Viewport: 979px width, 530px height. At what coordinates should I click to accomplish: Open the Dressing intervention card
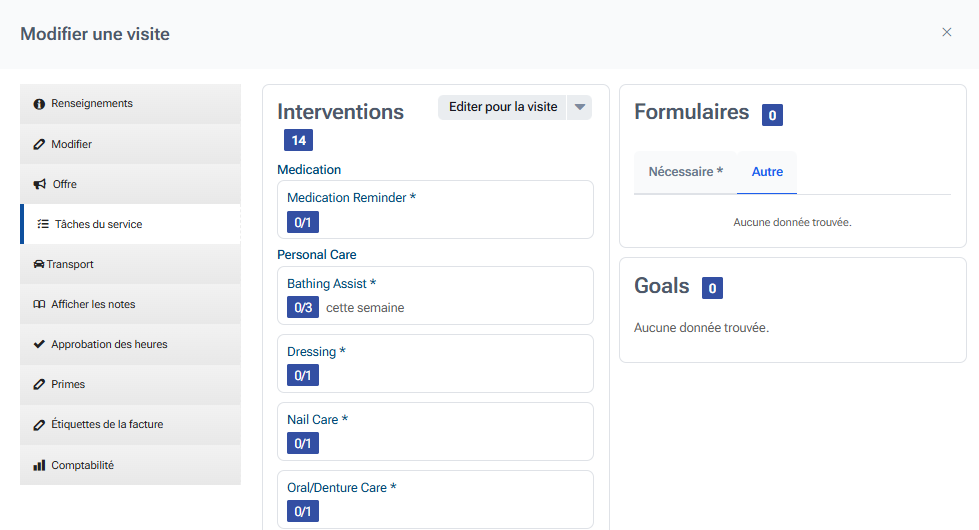(x=435, y=363)
